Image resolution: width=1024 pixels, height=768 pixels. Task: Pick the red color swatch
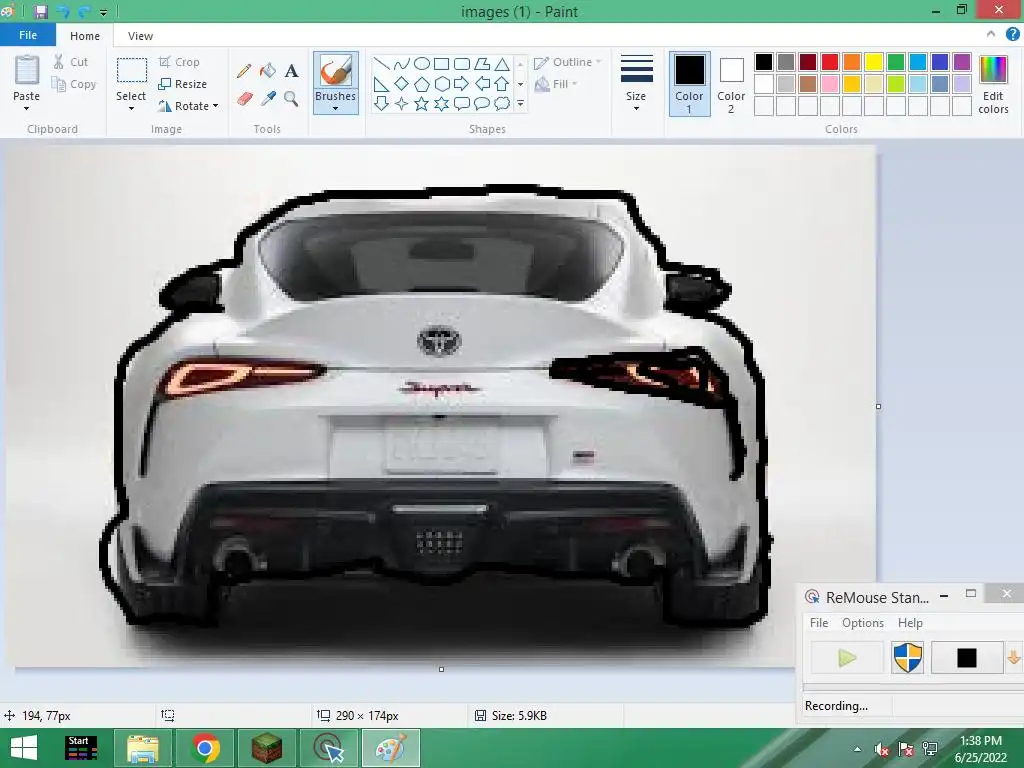[830, 62]
